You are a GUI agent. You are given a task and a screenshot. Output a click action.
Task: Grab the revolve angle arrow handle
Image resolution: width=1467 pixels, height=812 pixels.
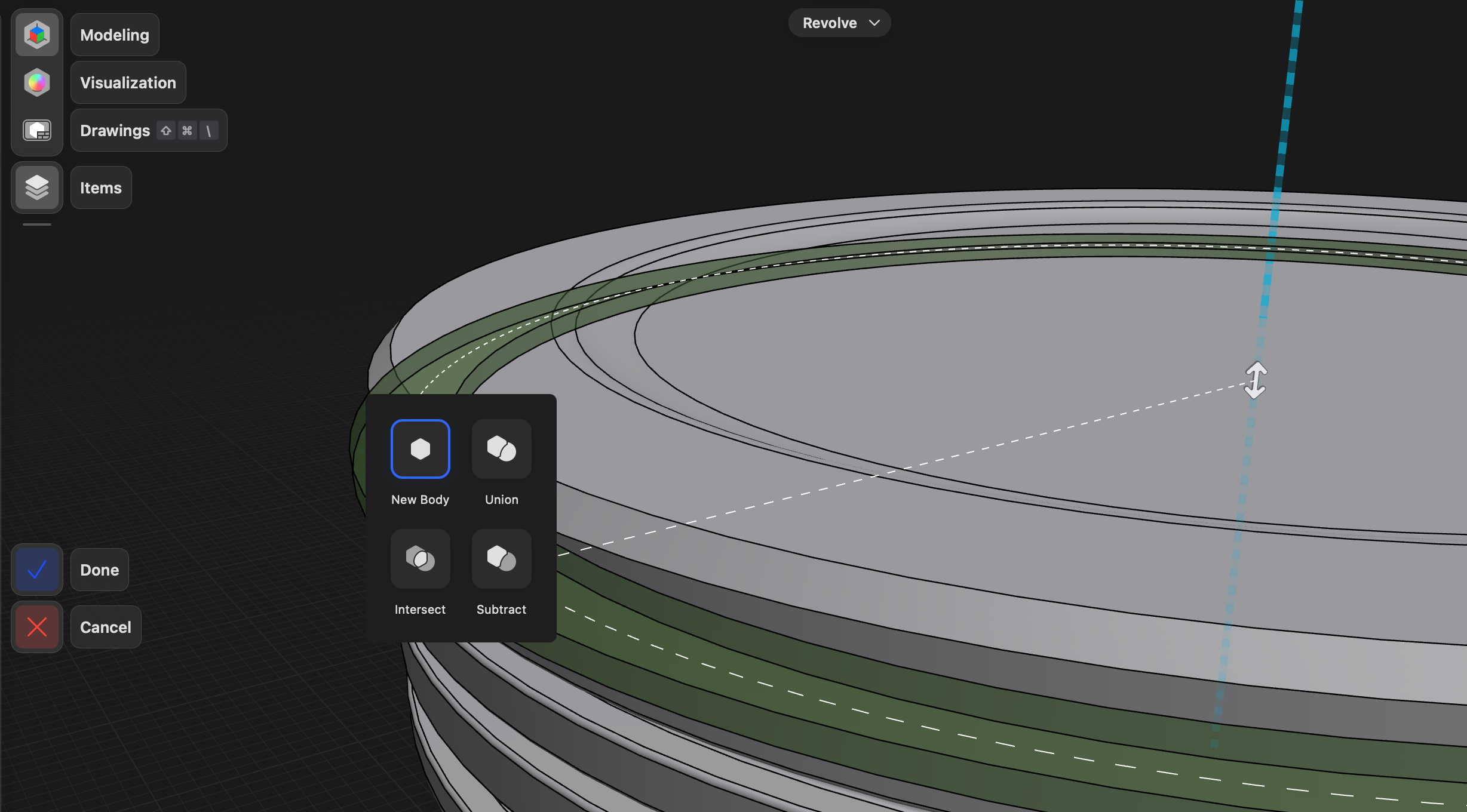pos(1256,380)
